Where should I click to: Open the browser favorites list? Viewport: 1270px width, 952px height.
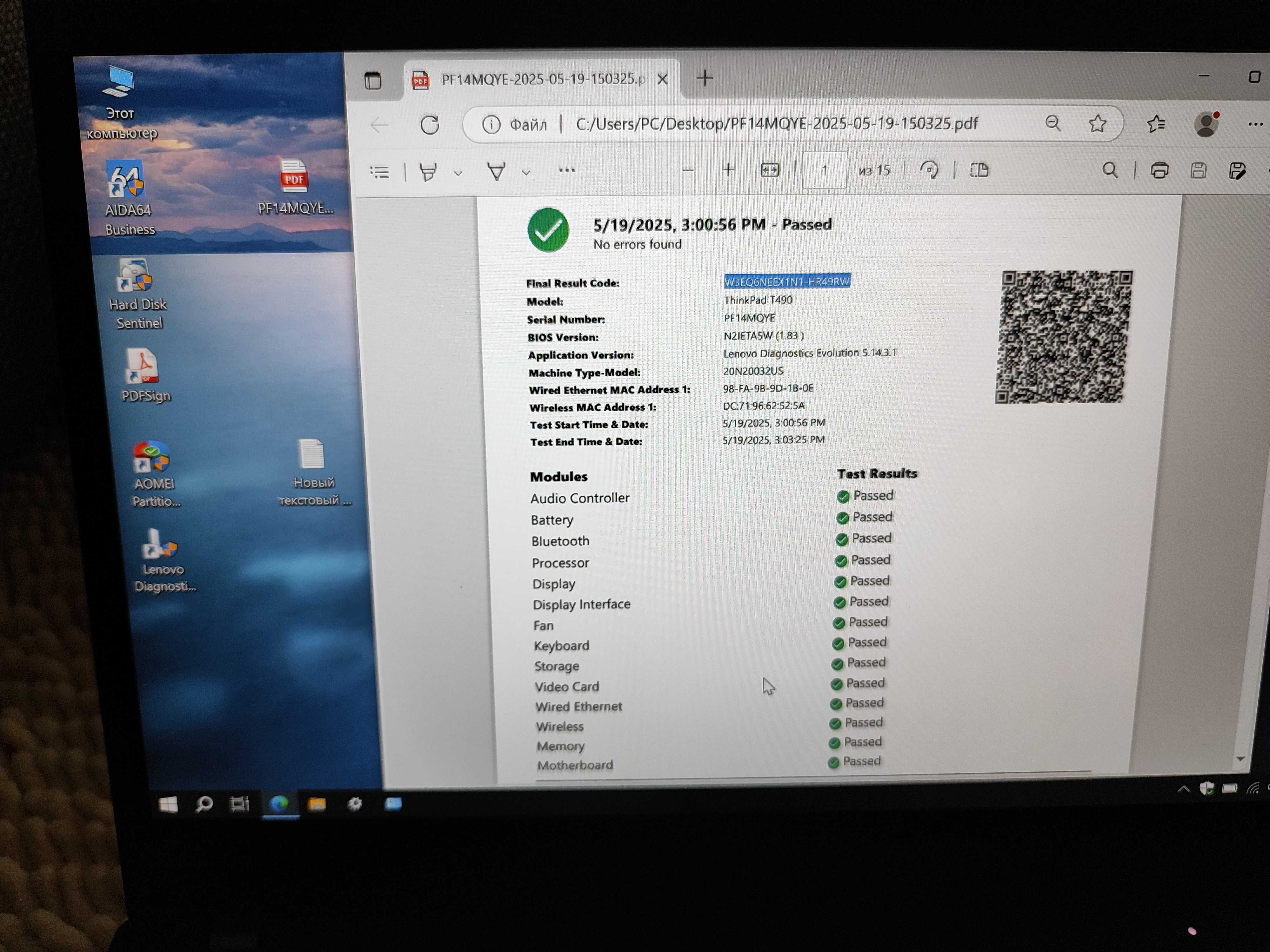[1156, 123]
